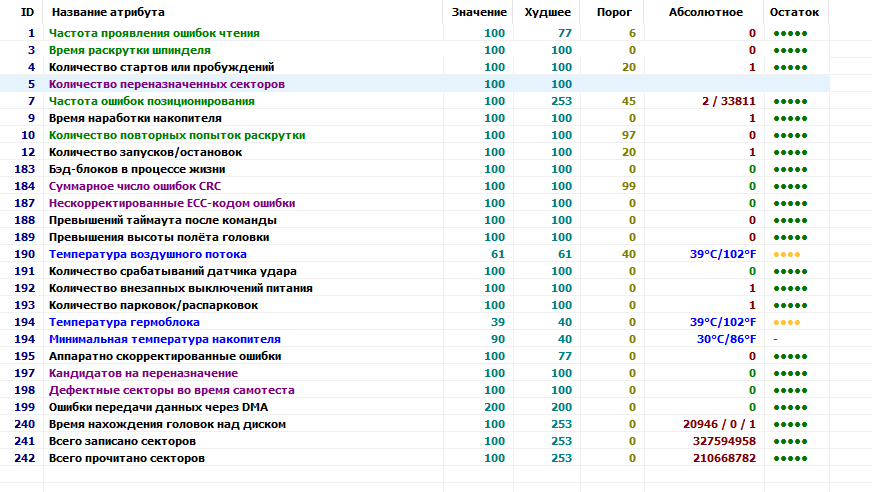Select 'Частота ошибок позиционирования' row
872x492 pixels.
point(414,101)
